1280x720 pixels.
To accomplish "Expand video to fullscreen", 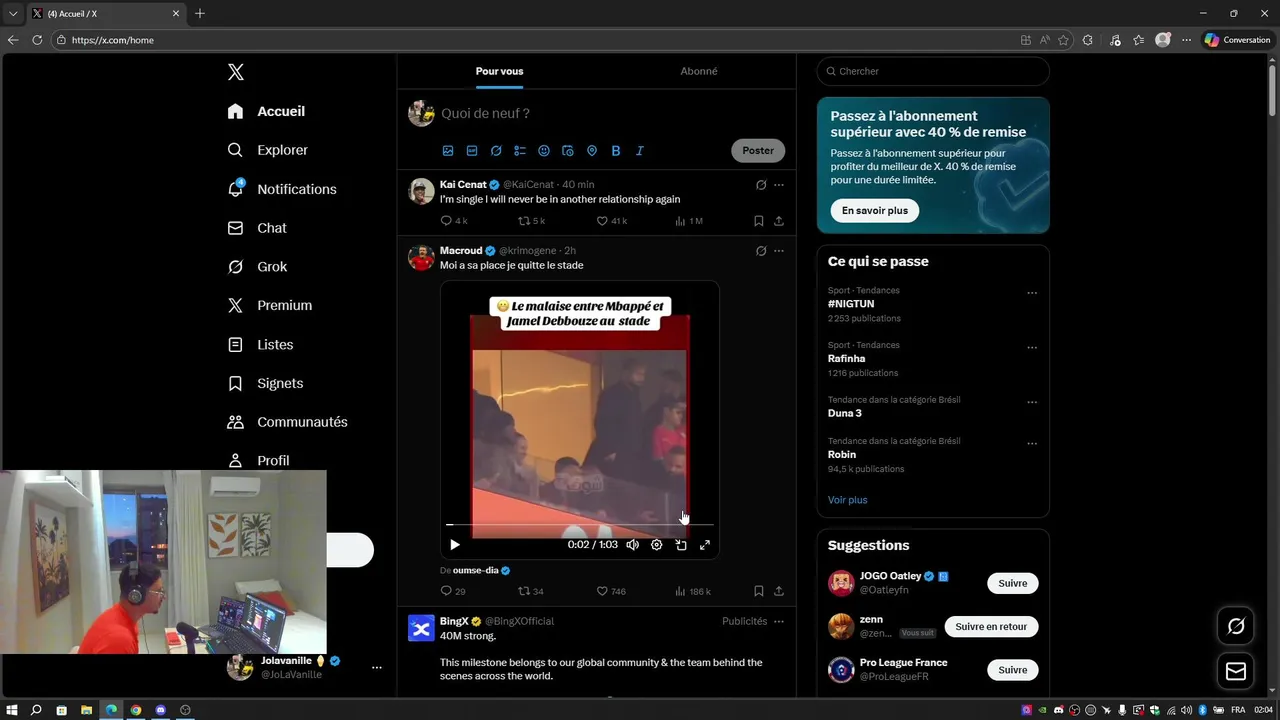I will pyautogui.click(x=705, y=545).
